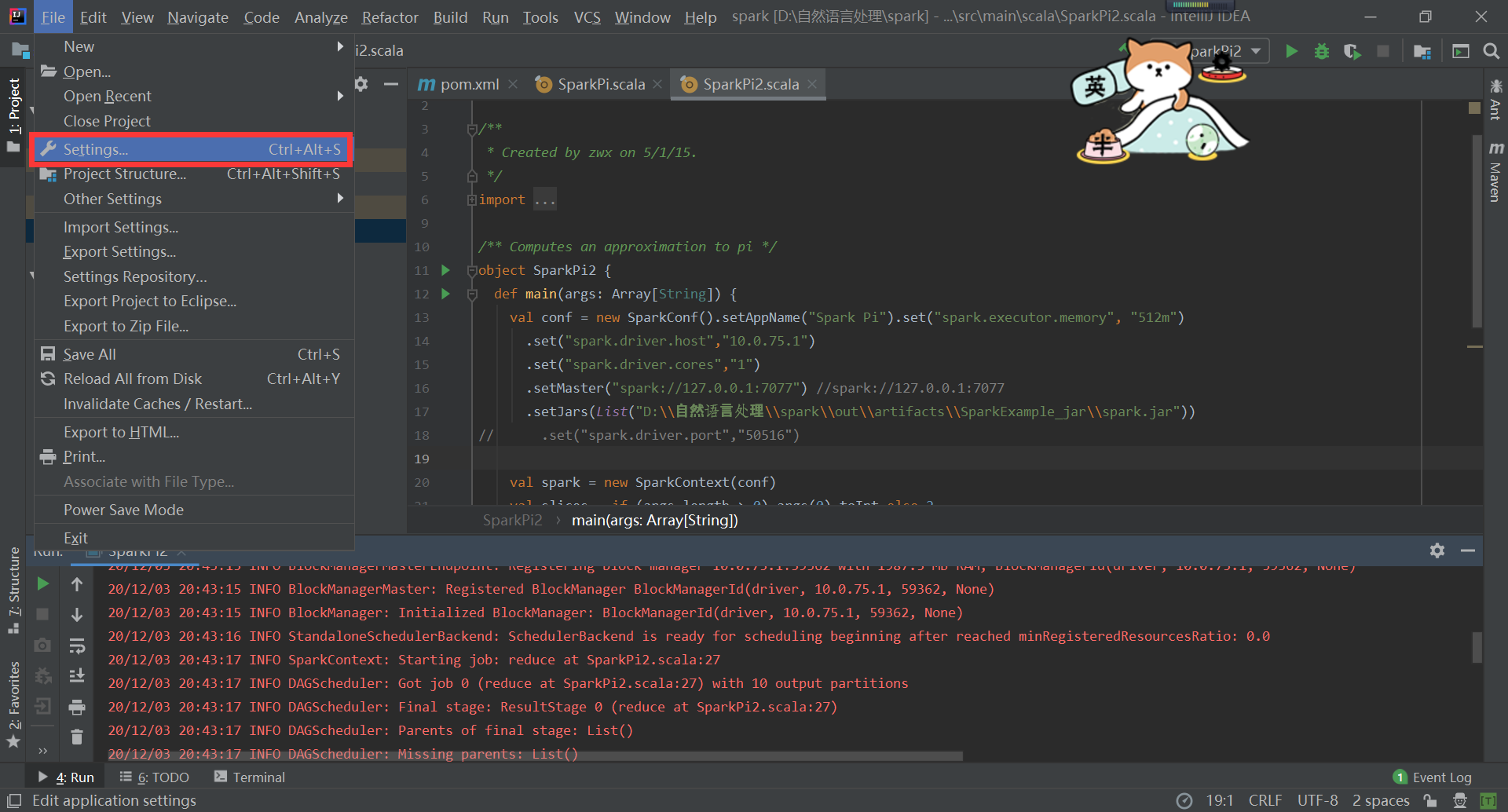The image size is (1508, 812).
Task: Choose Invalidate Caches / Restart...
Action: coord(194,404)
